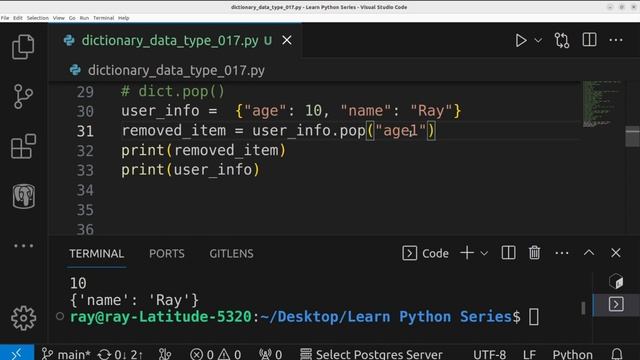Click terminal output {'name': 'Ray'}
Image resolution: width=640 pixels, height=360 pixels.
point(134,300)
